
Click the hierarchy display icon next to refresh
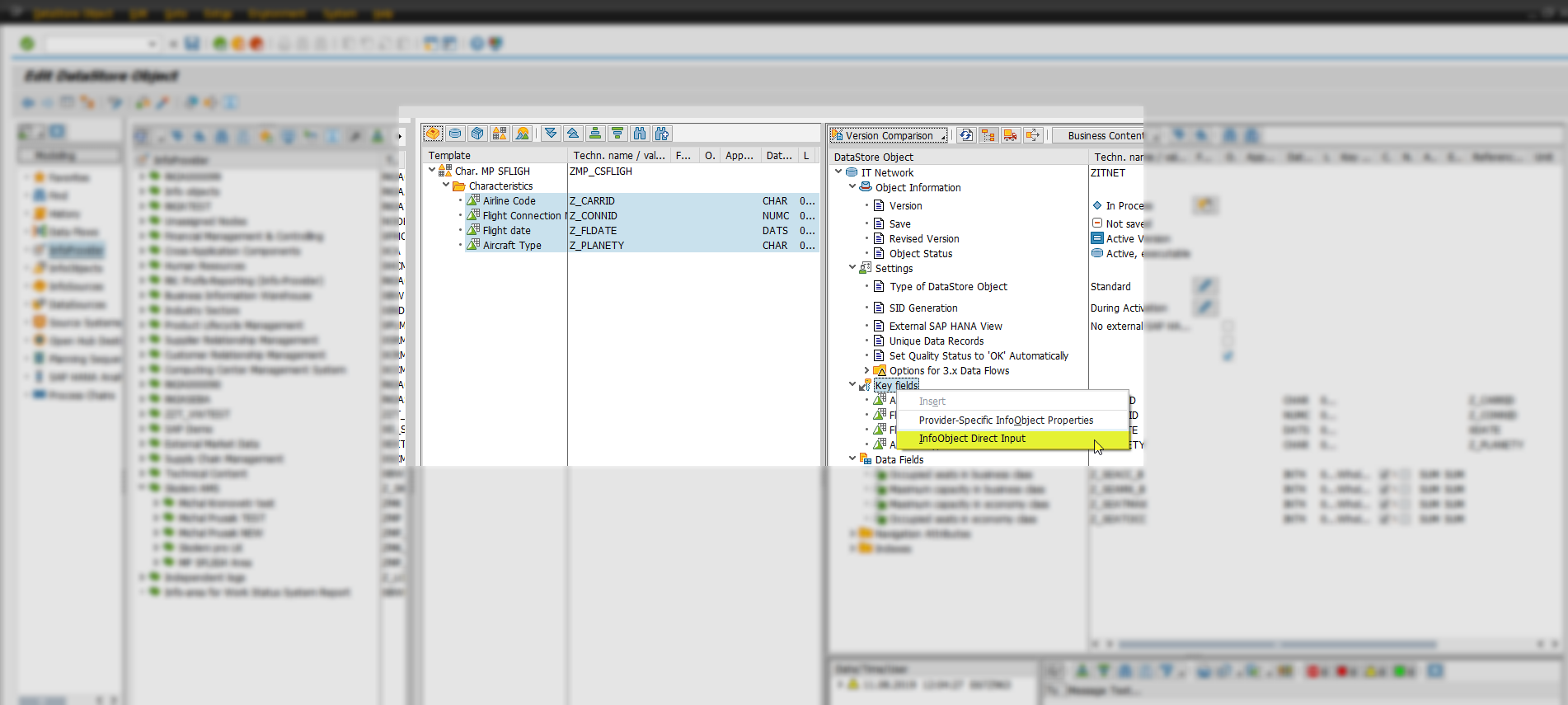pyautogui.click(x=988, y=135)
